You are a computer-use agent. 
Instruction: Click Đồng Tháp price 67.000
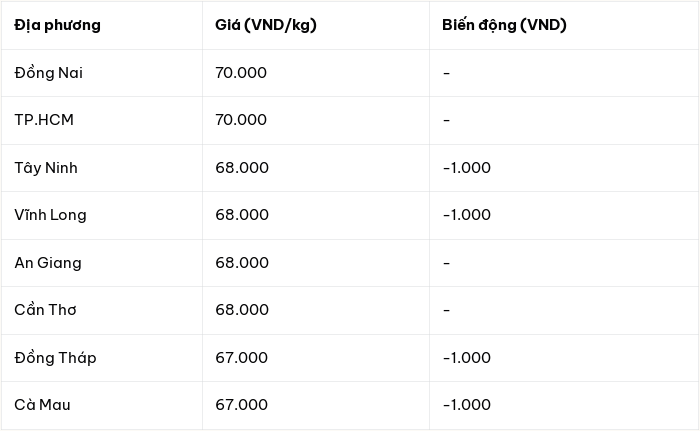[x=242, y=358]
